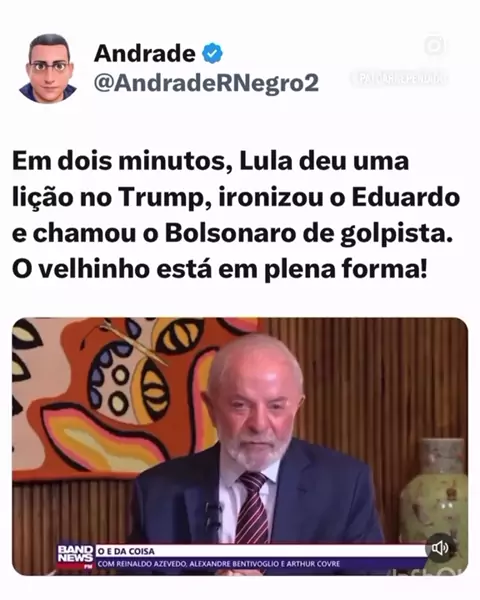480x600 pixels.
Task: Click the 'O E DA COISA' program title bar
Action: click(260, 551)
